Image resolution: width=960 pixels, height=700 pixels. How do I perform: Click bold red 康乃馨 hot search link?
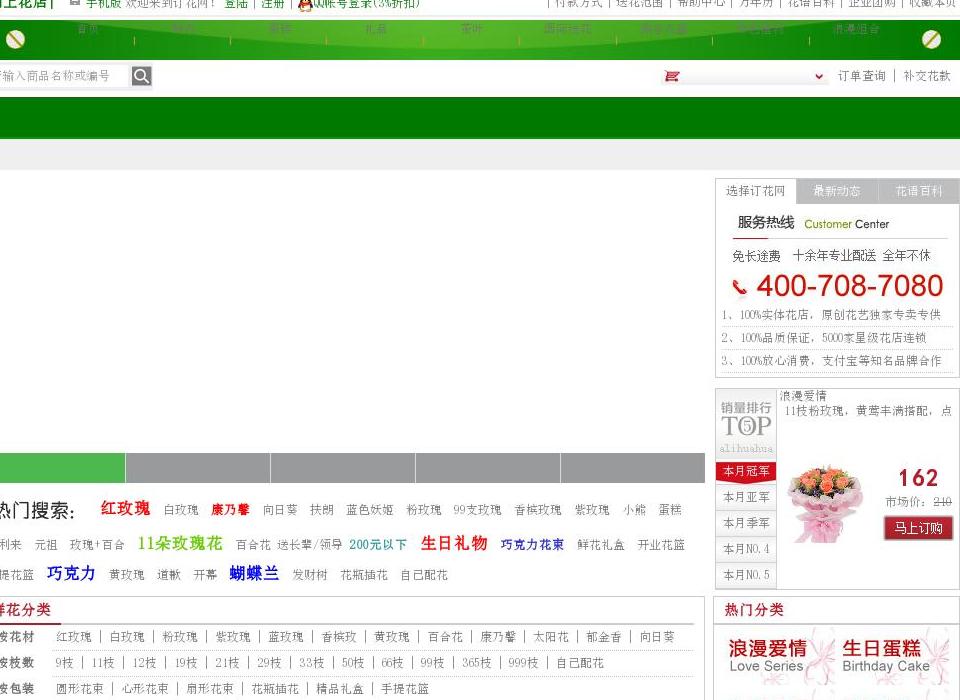[x=230, y=510]
